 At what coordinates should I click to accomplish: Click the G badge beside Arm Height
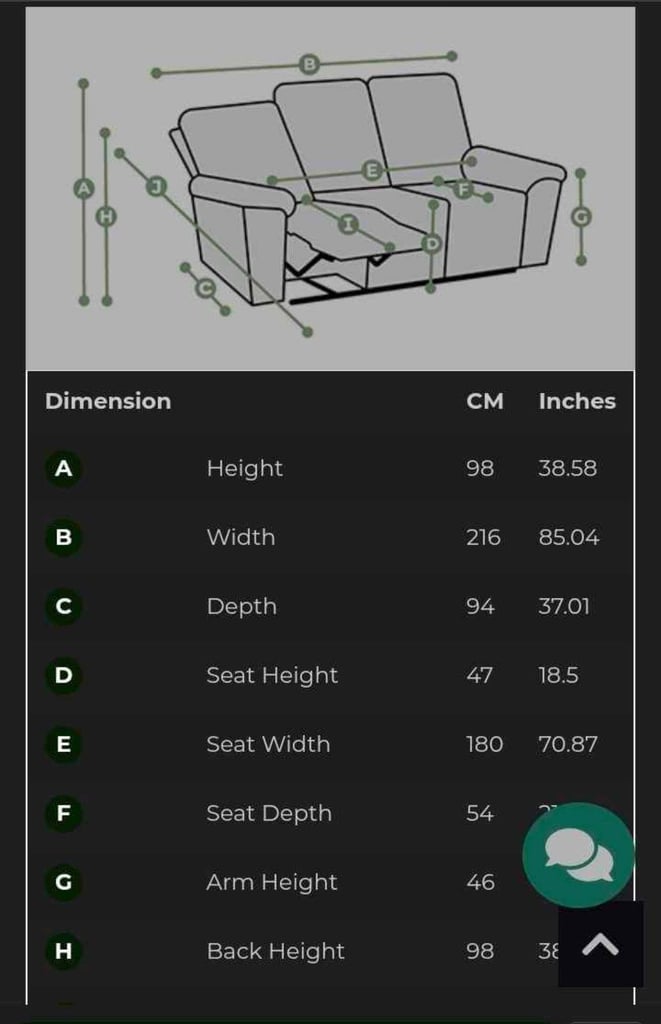pos(63,882)
